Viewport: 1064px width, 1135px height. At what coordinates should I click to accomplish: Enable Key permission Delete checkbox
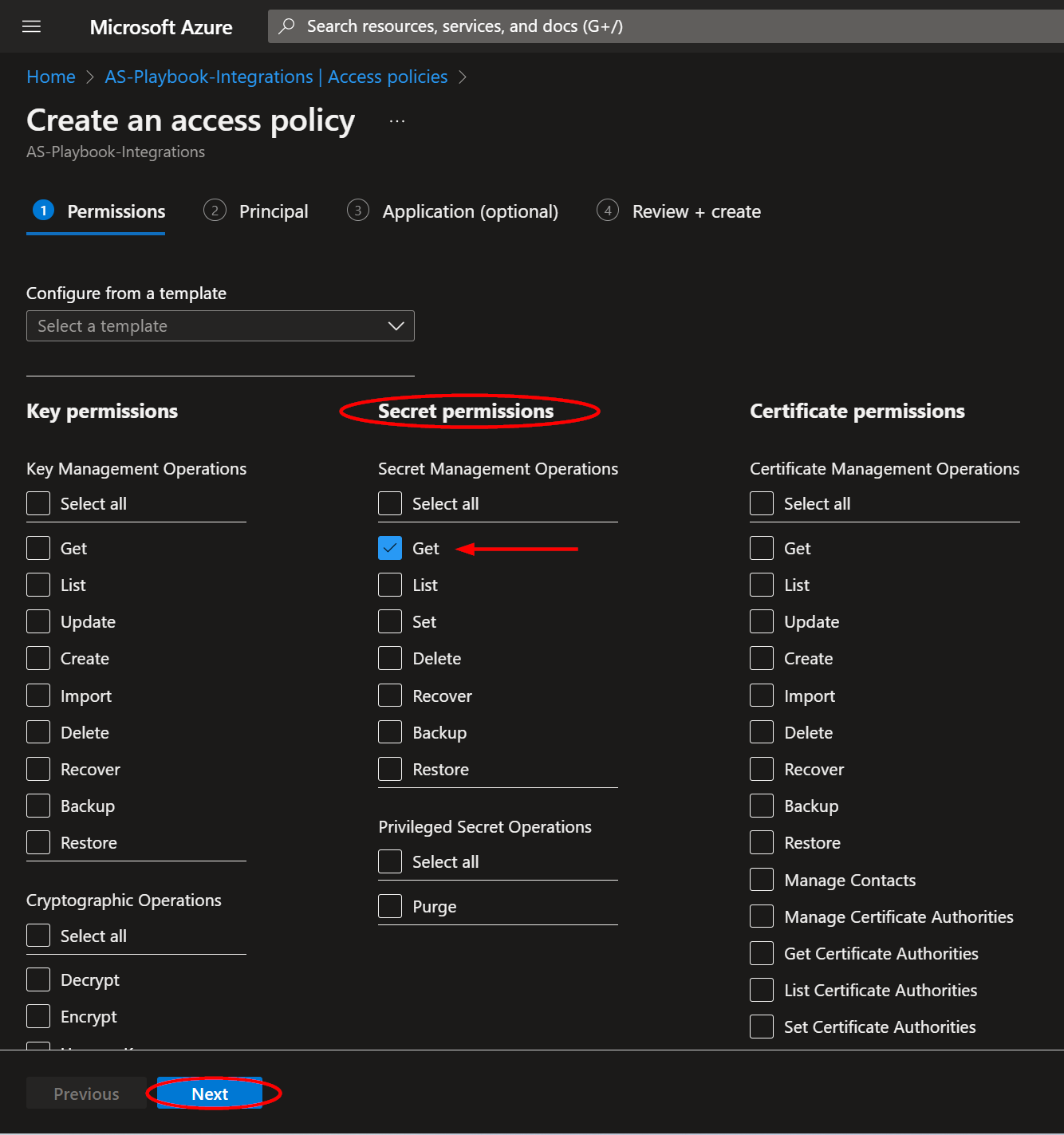point(38,732)
